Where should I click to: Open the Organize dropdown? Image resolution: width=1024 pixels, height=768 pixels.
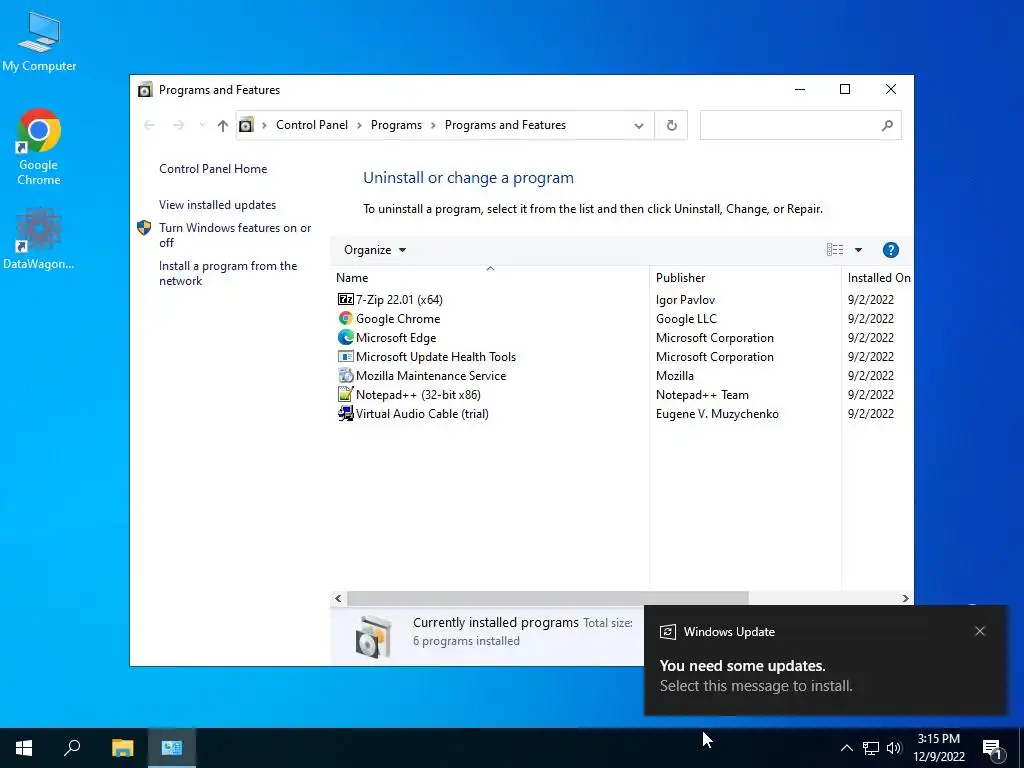click(375, 250)
